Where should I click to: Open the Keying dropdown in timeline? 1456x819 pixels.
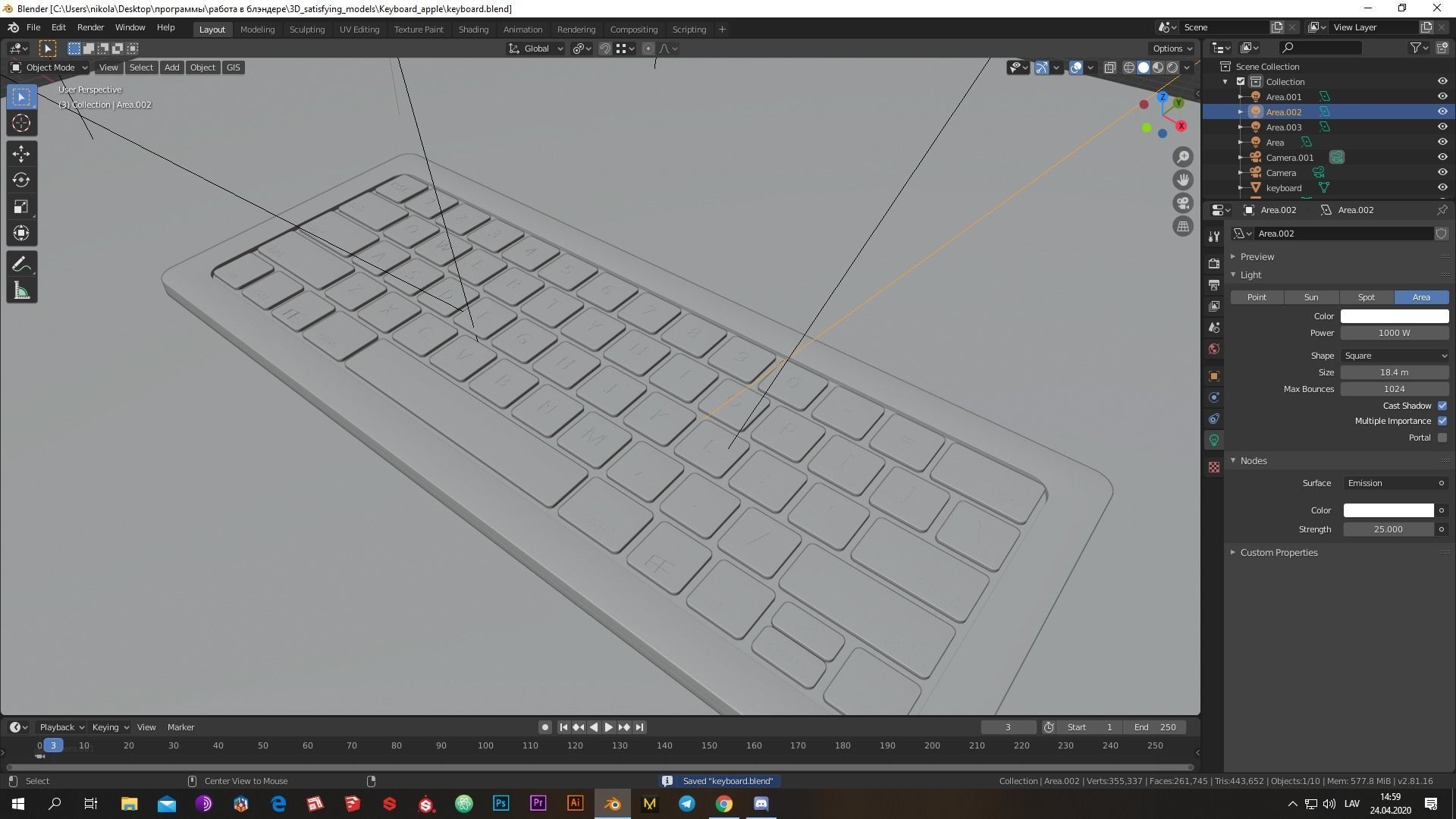point(110,727)
